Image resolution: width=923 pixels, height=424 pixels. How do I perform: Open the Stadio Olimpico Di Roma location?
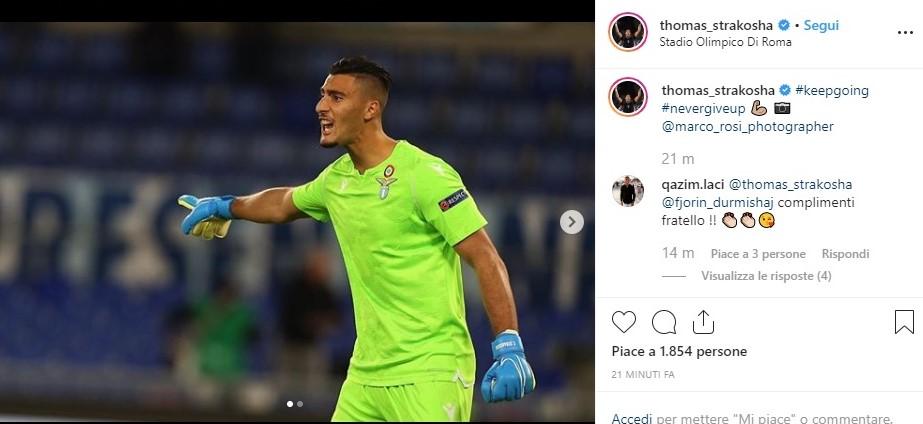(725, 42)
